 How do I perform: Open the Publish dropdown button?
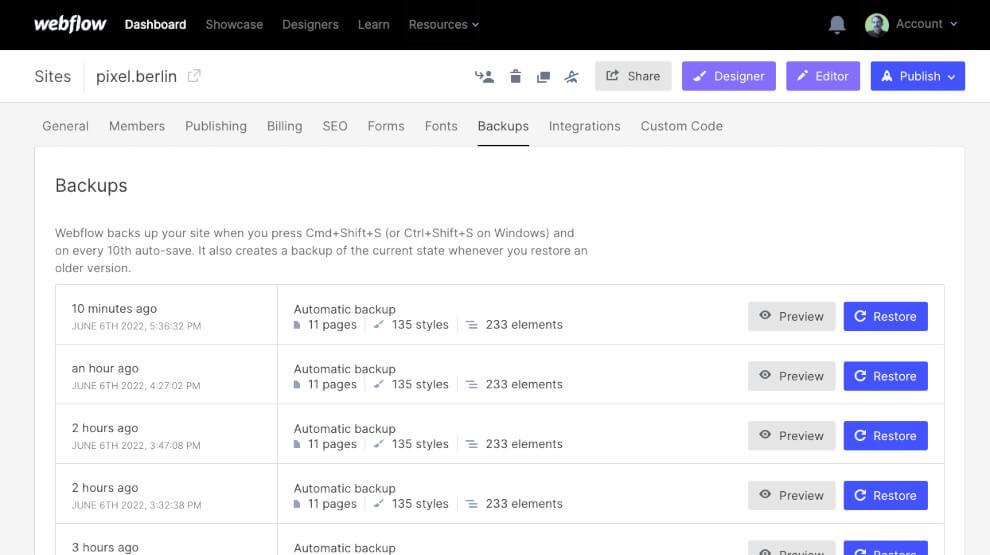pyautogui.click(x=917, y=76)
